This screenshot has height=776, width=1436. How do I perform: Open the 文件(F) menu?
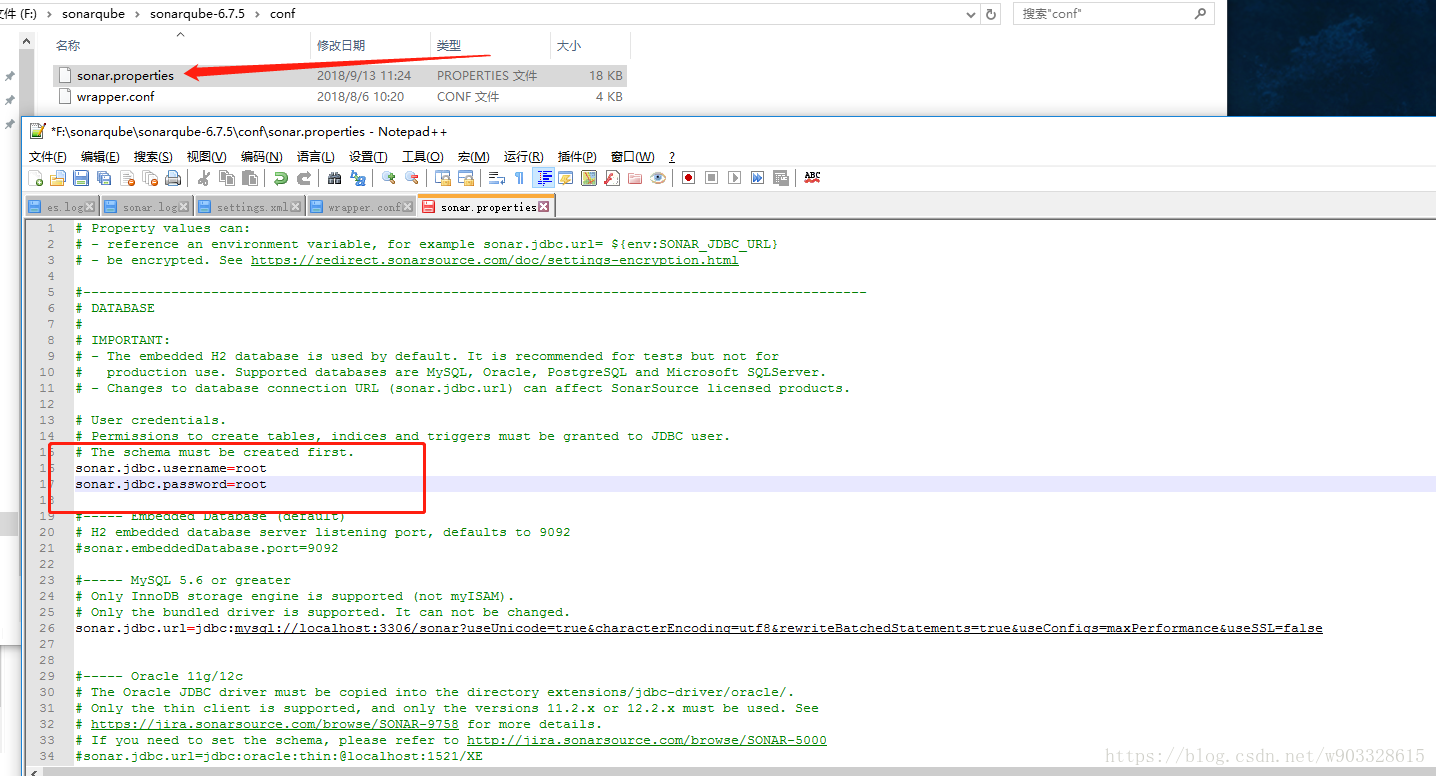click(x=48, y=157)
